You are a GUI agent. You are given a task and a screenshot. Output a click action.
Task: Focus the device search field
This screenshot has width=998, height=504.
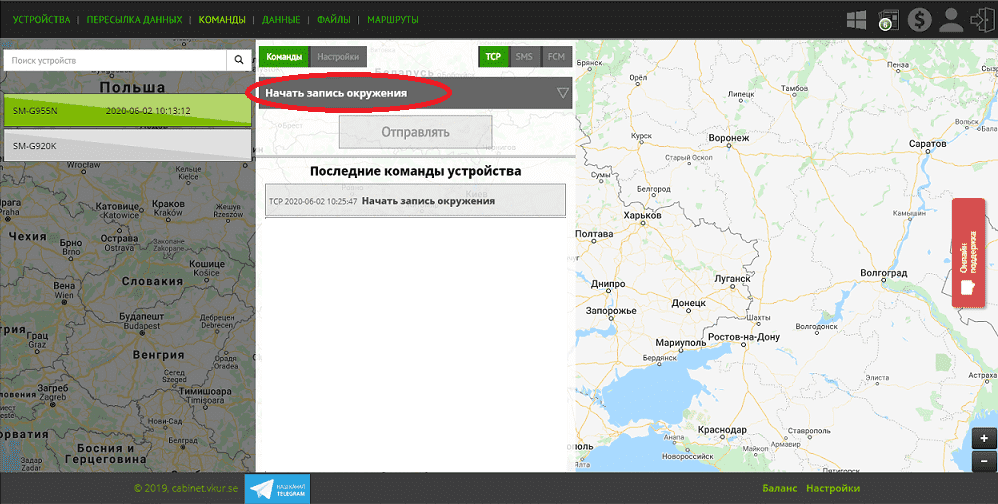point(114,60)
